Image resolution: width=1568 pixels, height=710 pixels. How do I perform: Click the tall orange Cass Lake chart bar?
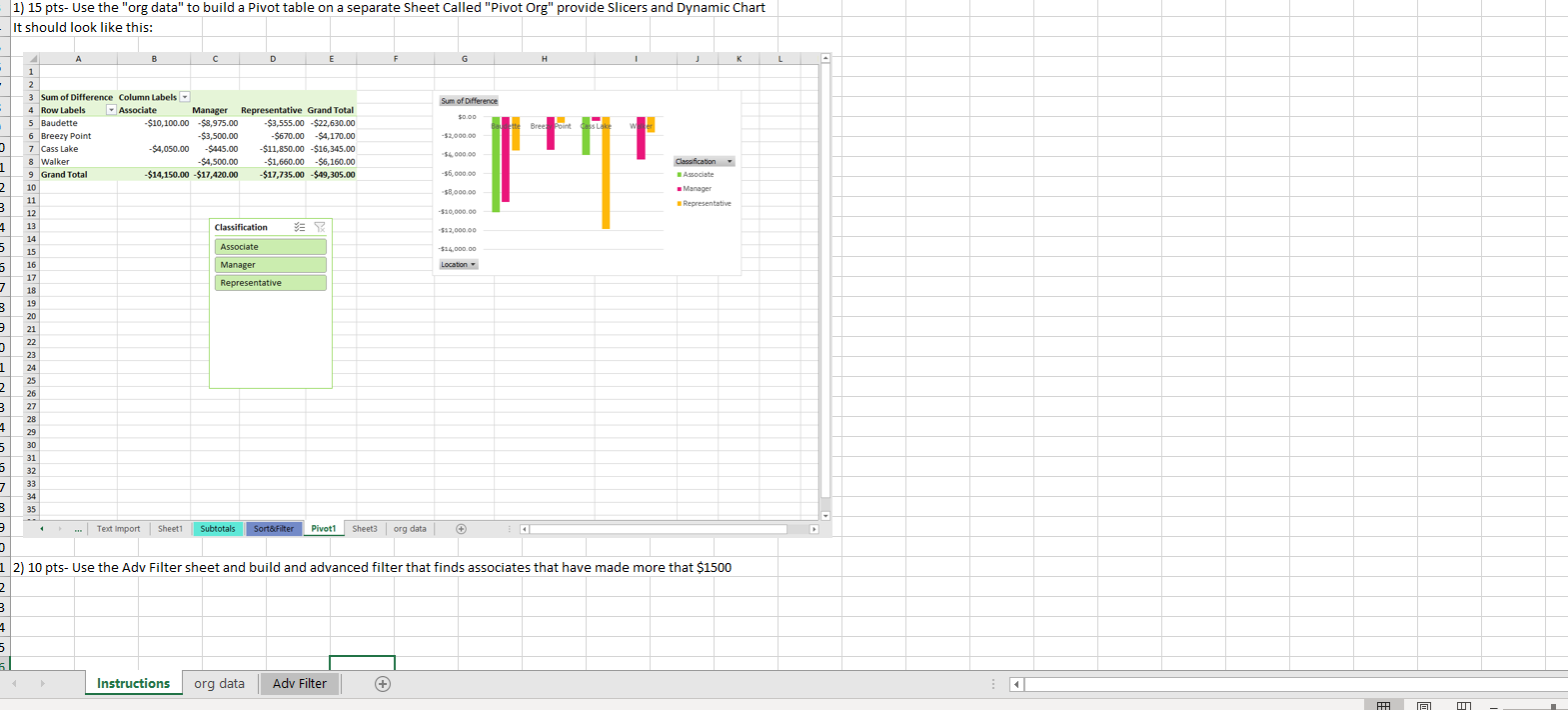pos(606,172)
